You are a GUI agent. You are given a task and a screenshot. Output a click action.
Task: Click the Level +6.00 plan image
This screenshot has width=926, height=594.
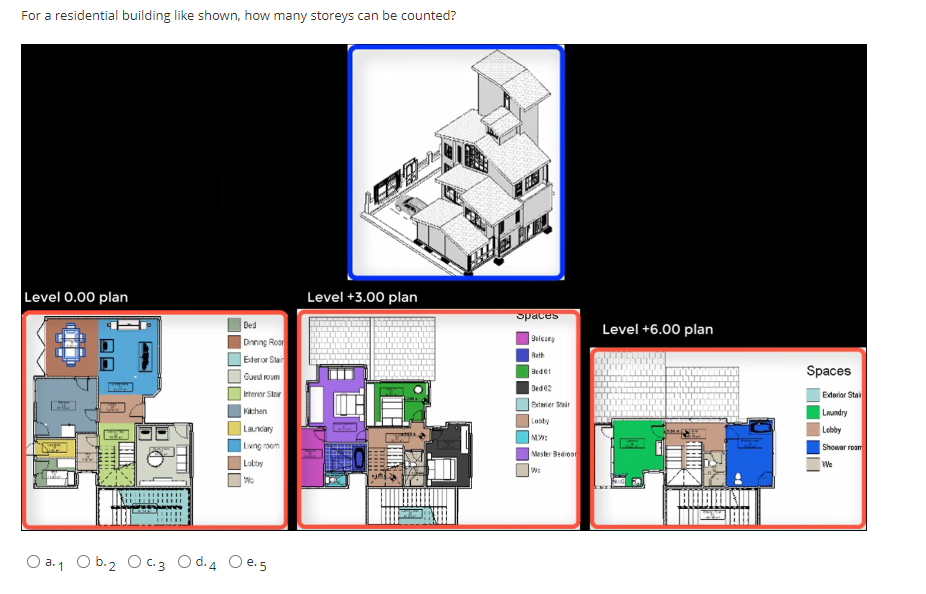click(x=690, y=440)
